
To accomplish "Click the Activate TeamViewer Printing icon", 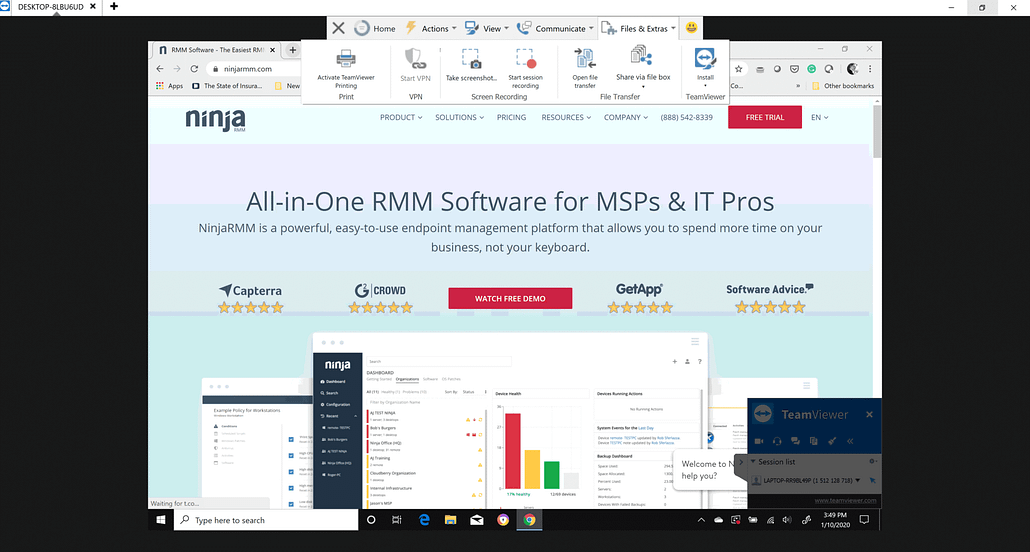I will point(346,59).
